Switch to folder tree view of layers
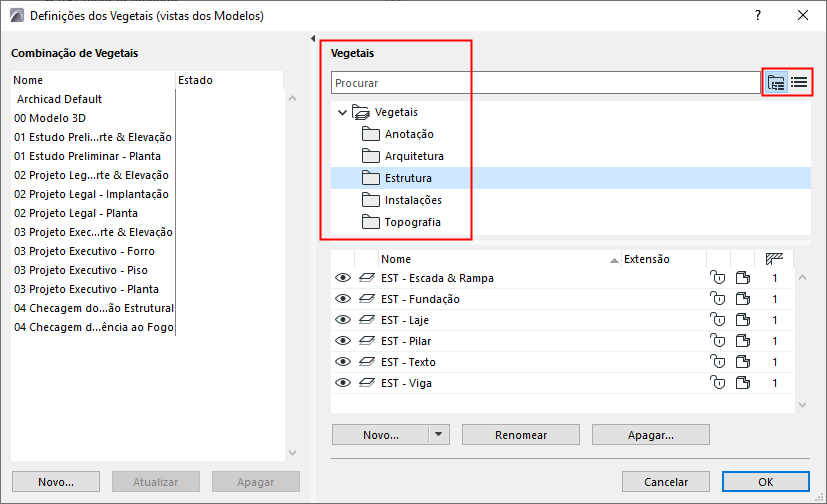Viewport: 827px width, 504px height. click(x=776, y=83)
